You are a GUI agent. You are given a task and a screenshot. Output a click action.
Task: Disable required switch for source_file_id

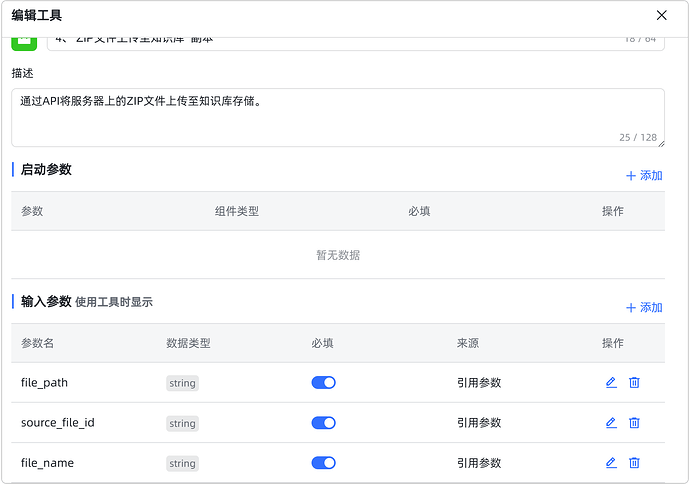(x=323, y=423)
